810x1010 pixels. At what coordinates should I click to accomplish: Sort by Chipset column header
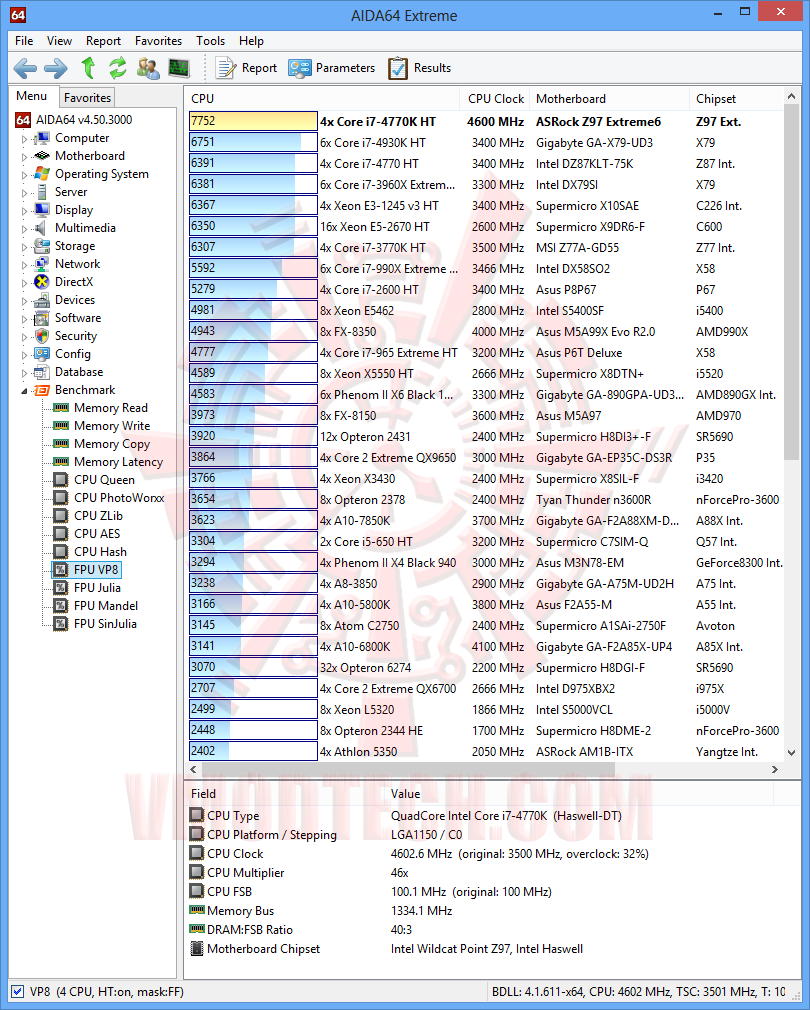click(x=736, y=99)
